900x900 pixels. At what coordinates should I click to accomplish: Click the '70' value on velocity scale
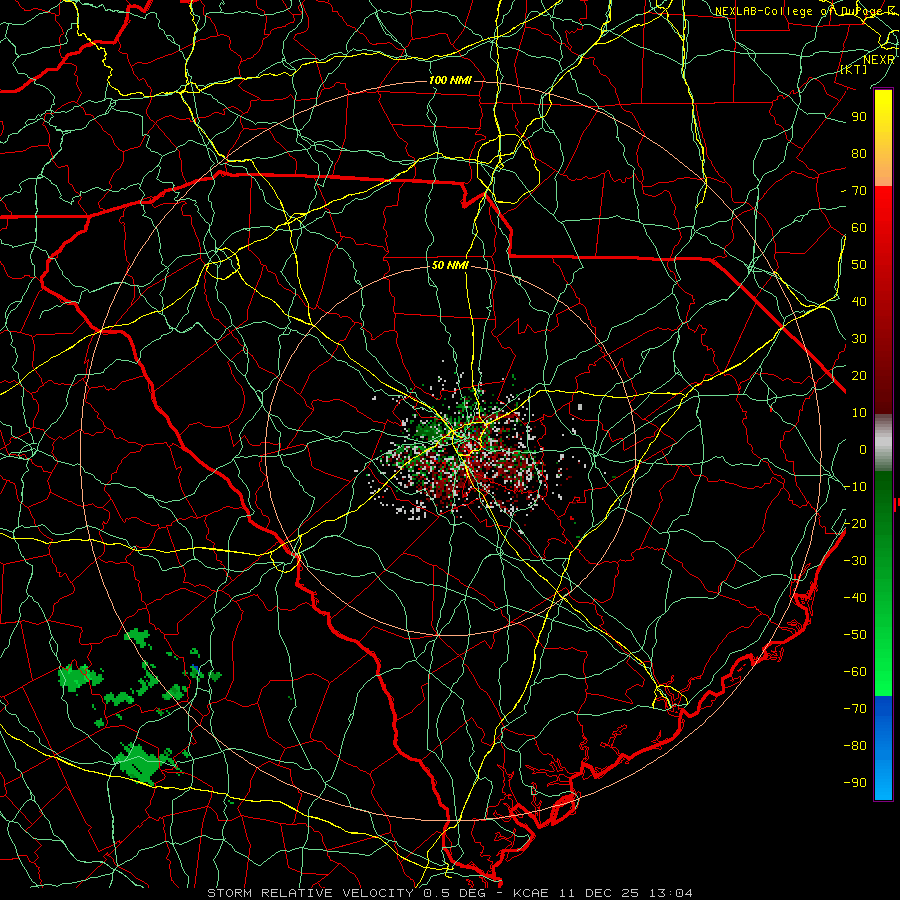(859, 191)
